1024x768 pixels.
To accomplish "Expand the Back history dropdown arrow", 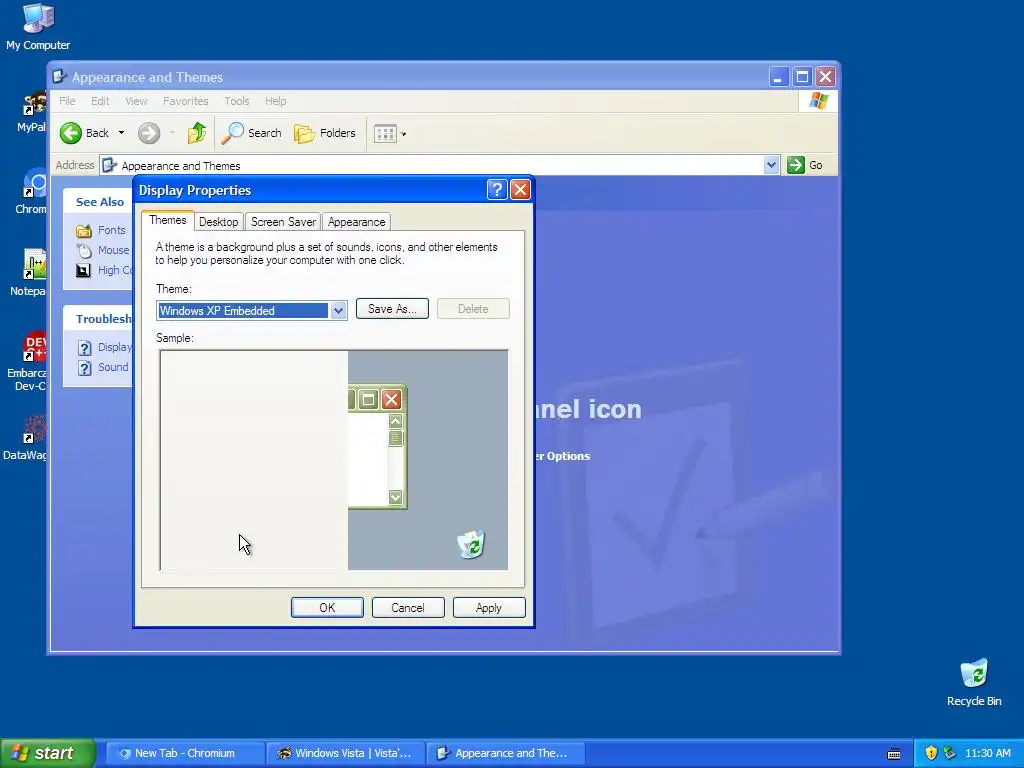I will coord(121,133).
